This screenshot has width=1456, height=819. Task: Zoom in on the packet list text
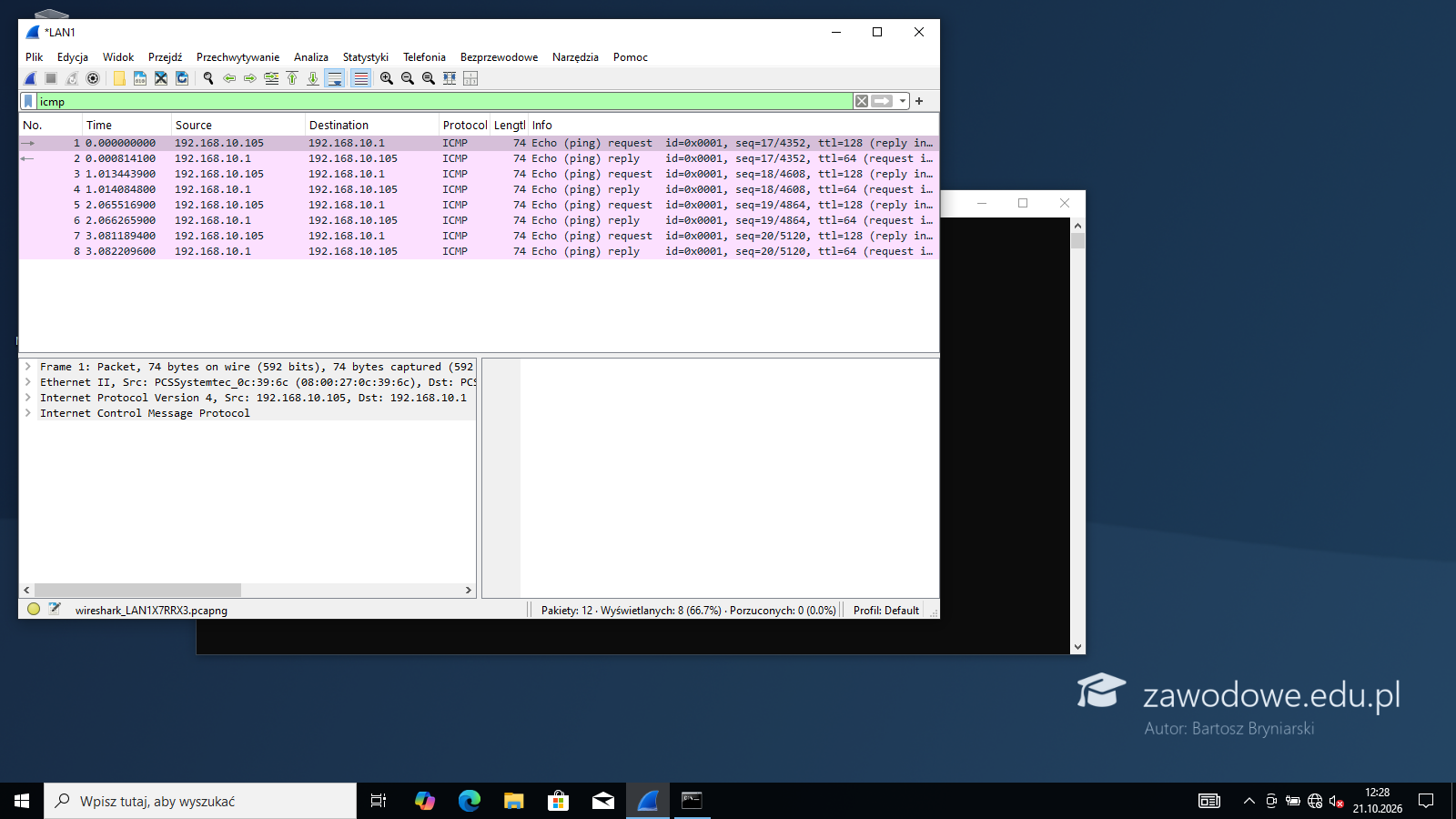pyautogui.click(x=387, y=78)
